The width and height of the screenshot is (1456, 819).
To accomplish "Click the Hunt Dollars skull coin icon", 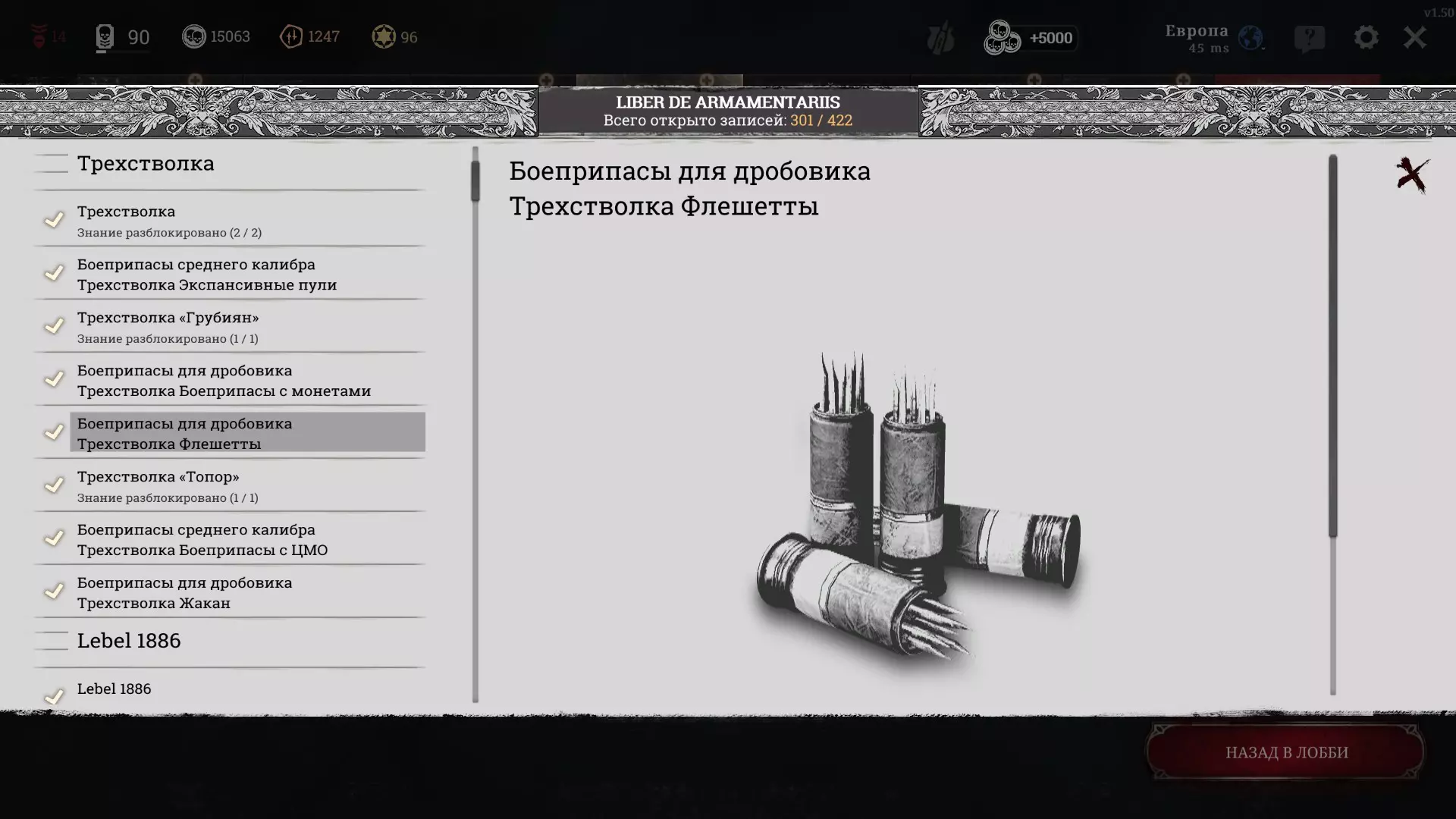I will click(x=194, y=36).
